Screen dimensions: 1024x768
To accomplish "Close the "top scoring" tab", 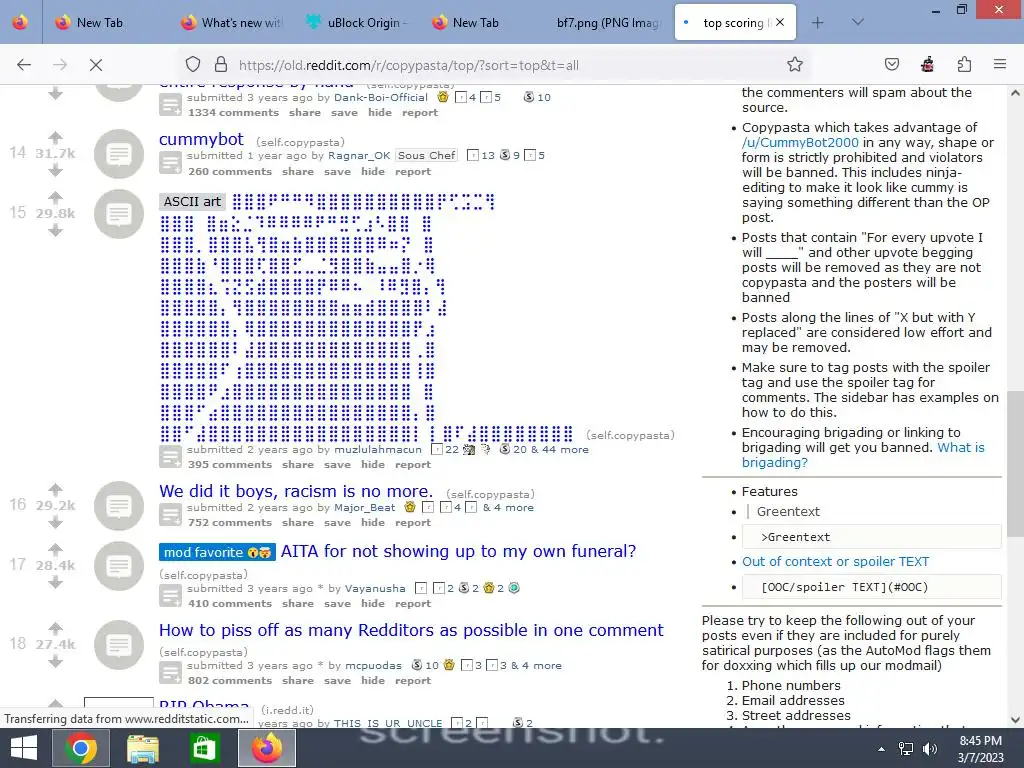I will point(780,23).
